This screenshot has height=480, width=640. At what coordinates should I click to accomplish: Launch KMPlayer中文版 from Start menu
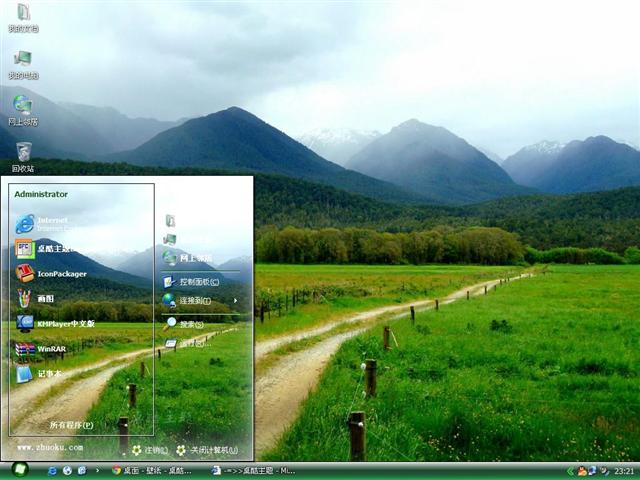coord(56,324)
